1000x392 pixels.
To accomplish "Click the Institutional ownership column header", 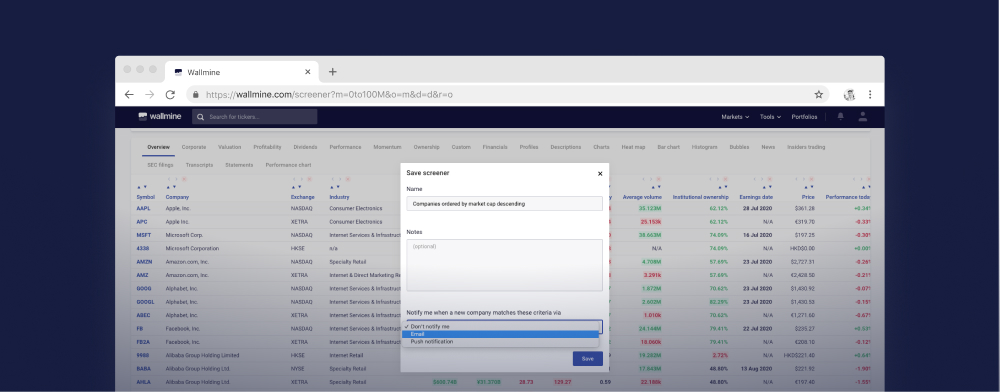I will point(700,198).
